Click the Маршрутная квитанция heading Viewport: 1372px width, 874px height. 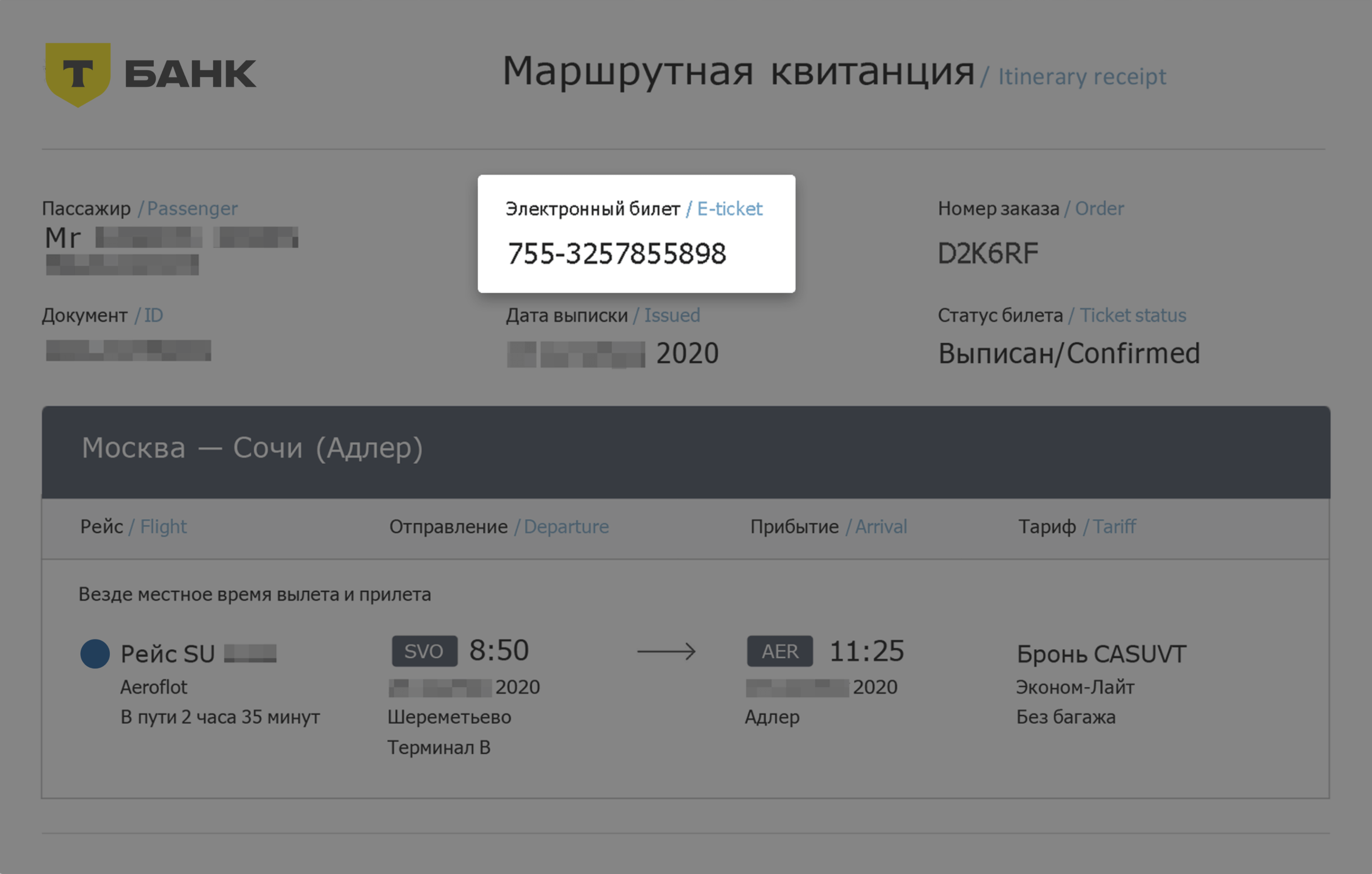point(738,72)
